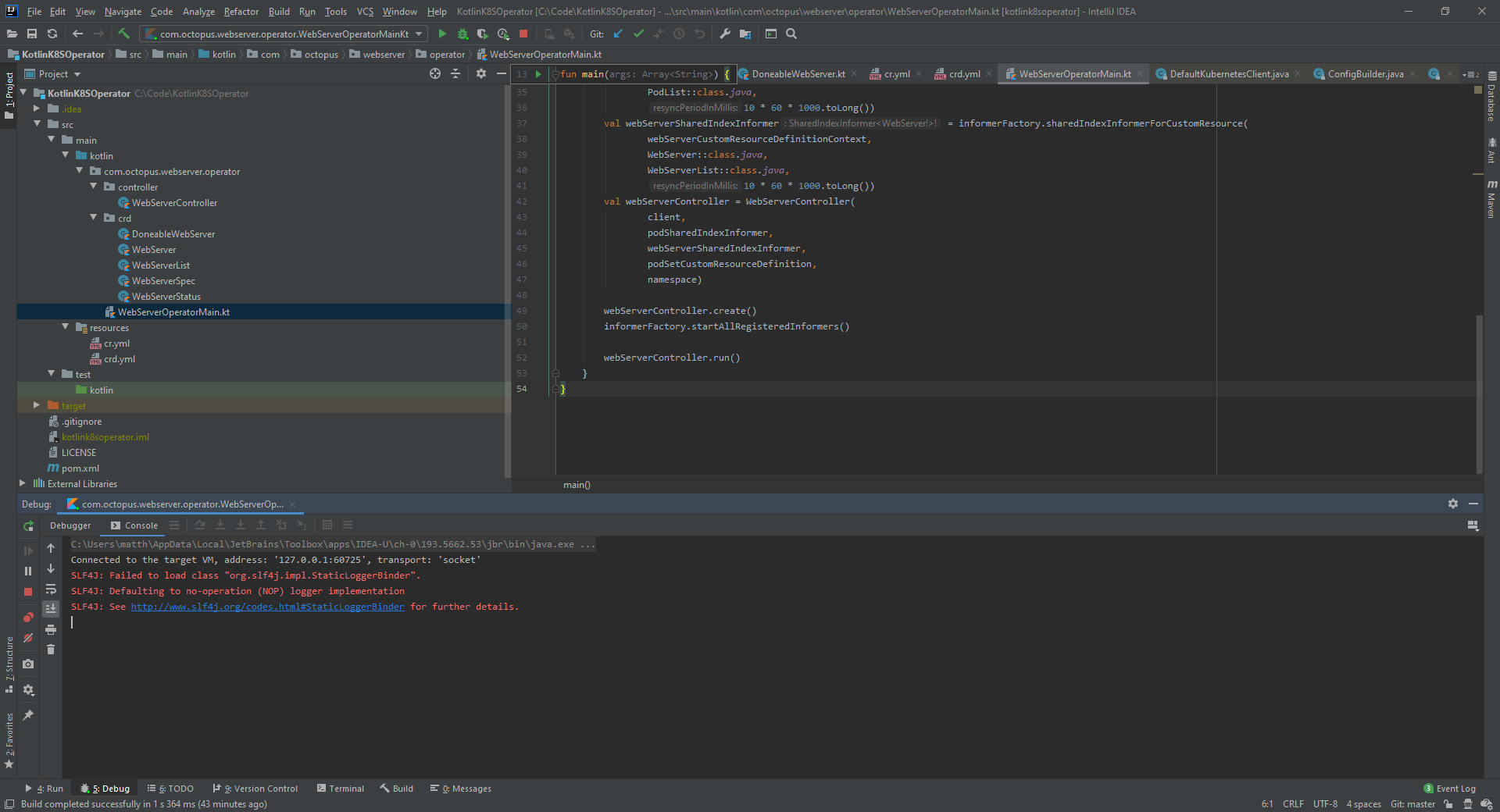Expand the target folder in project tree
Viewport: 1500px width, 812px height.
[37, 405]
